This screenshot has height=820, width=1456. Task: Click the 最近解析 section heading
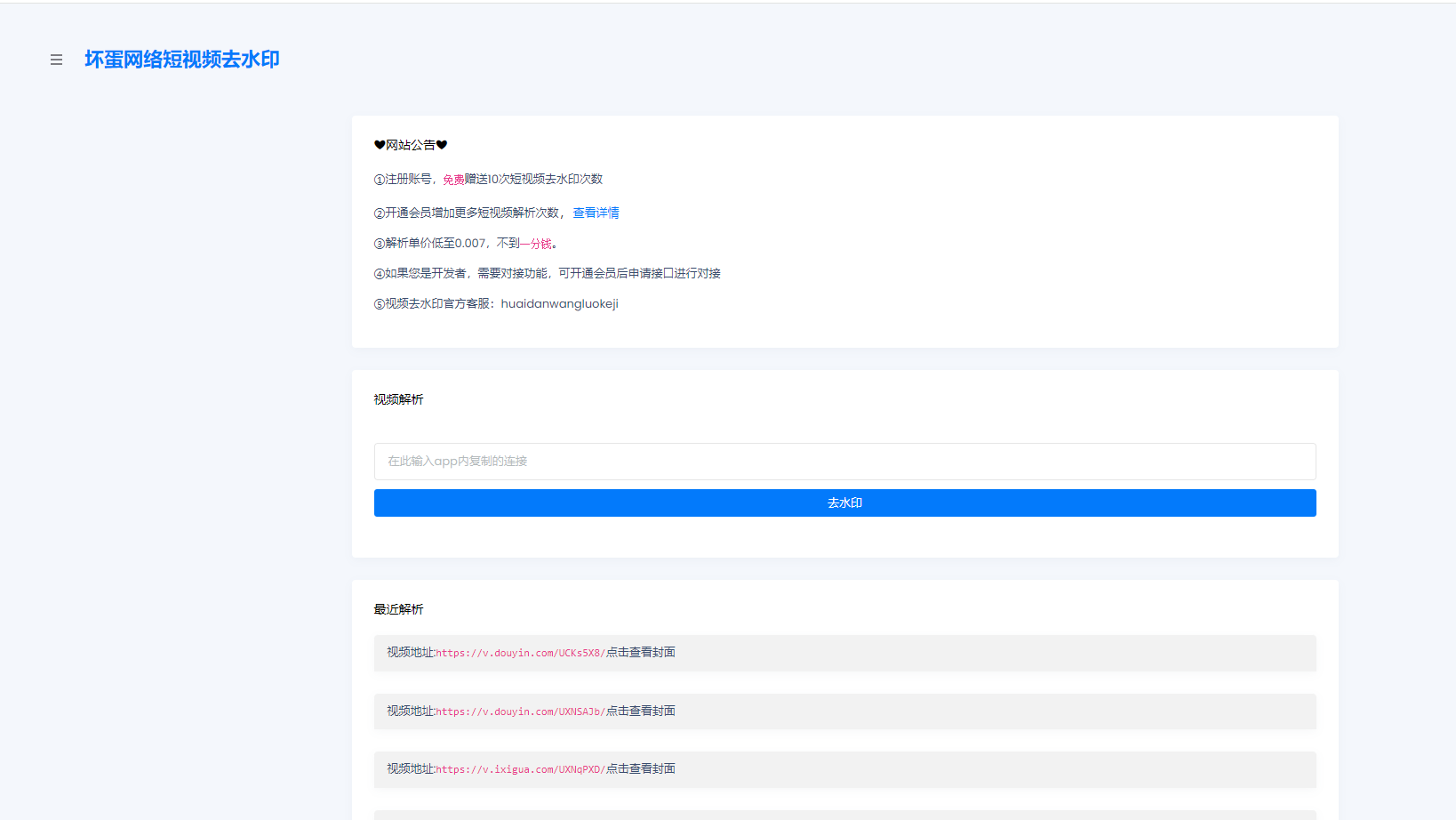coord(398,610)
